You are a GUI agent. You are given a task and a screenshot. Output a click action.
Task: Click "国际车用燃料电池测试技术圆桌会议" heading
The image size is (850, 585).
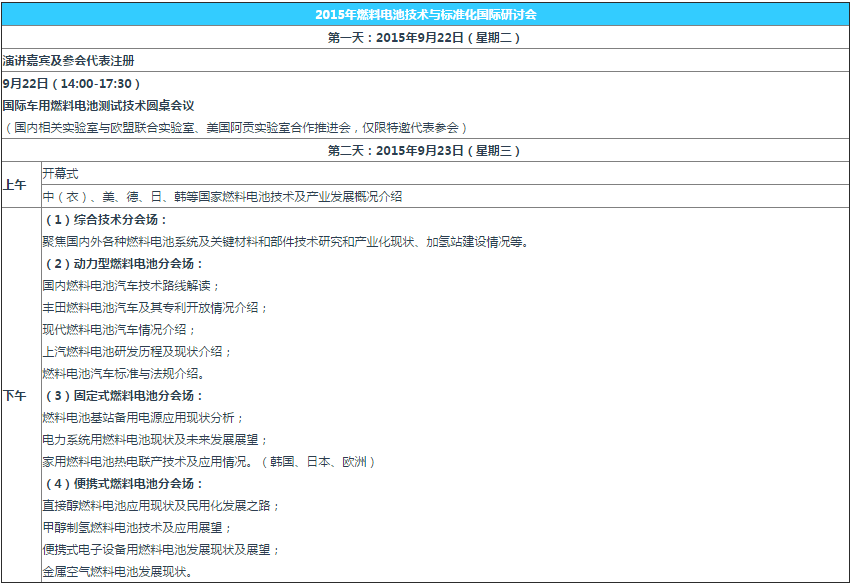click(98, 105)
